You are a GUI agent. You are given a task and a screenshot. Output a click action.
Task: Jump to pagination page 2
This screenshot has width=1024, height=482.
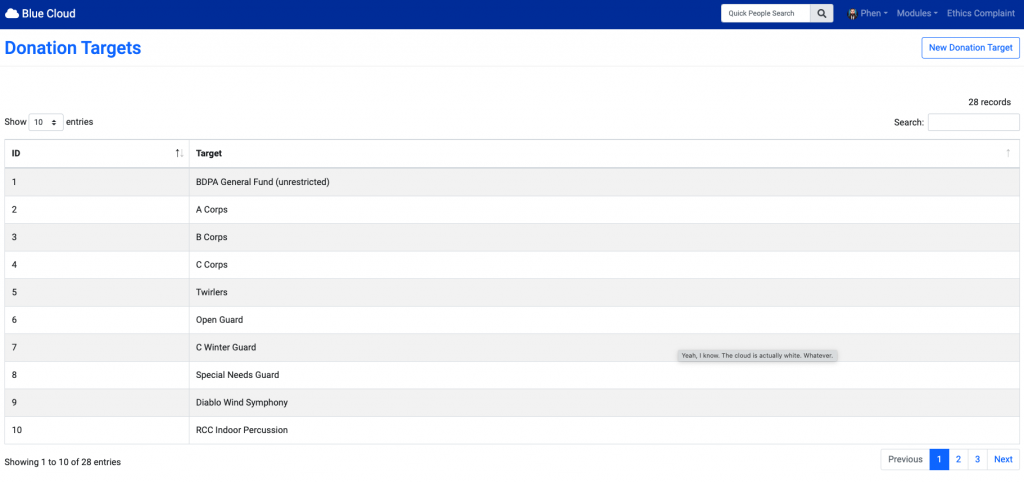(958, 459)
